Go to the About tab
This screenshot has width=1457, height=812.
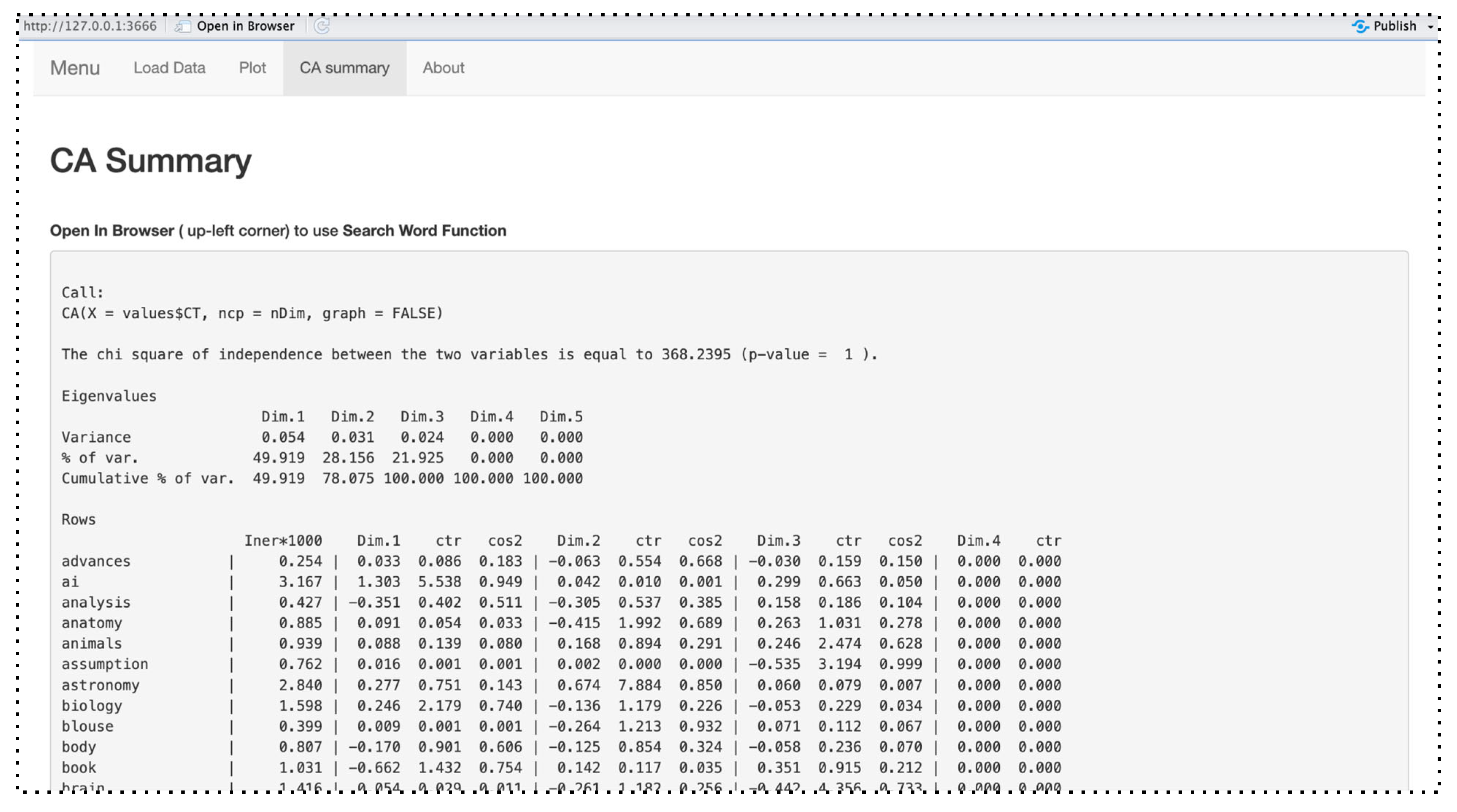tap(443, 68)
